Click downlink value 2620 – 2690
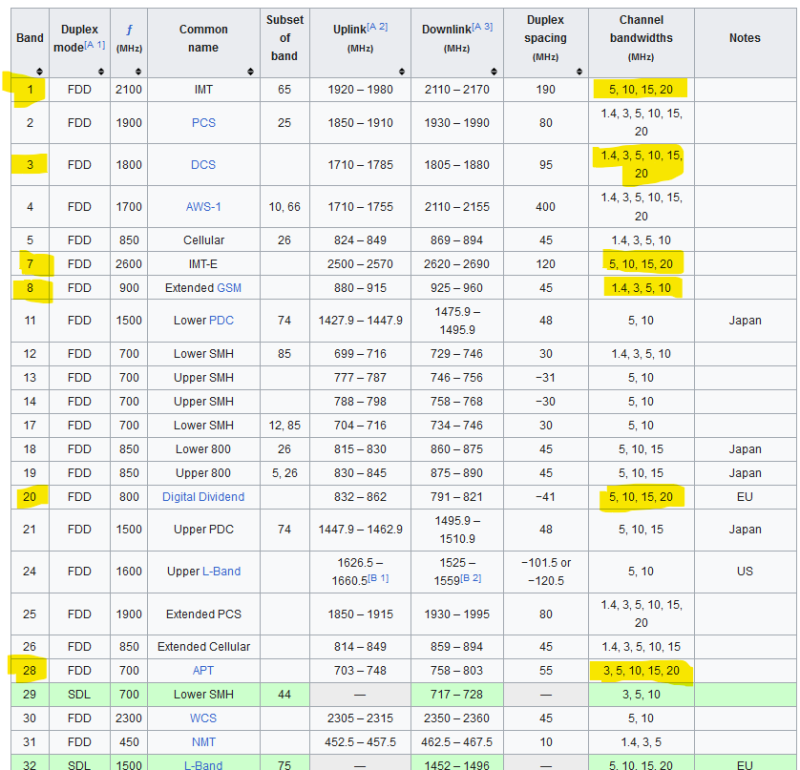Viewport: 800px width, 770px height. (457, 264)
